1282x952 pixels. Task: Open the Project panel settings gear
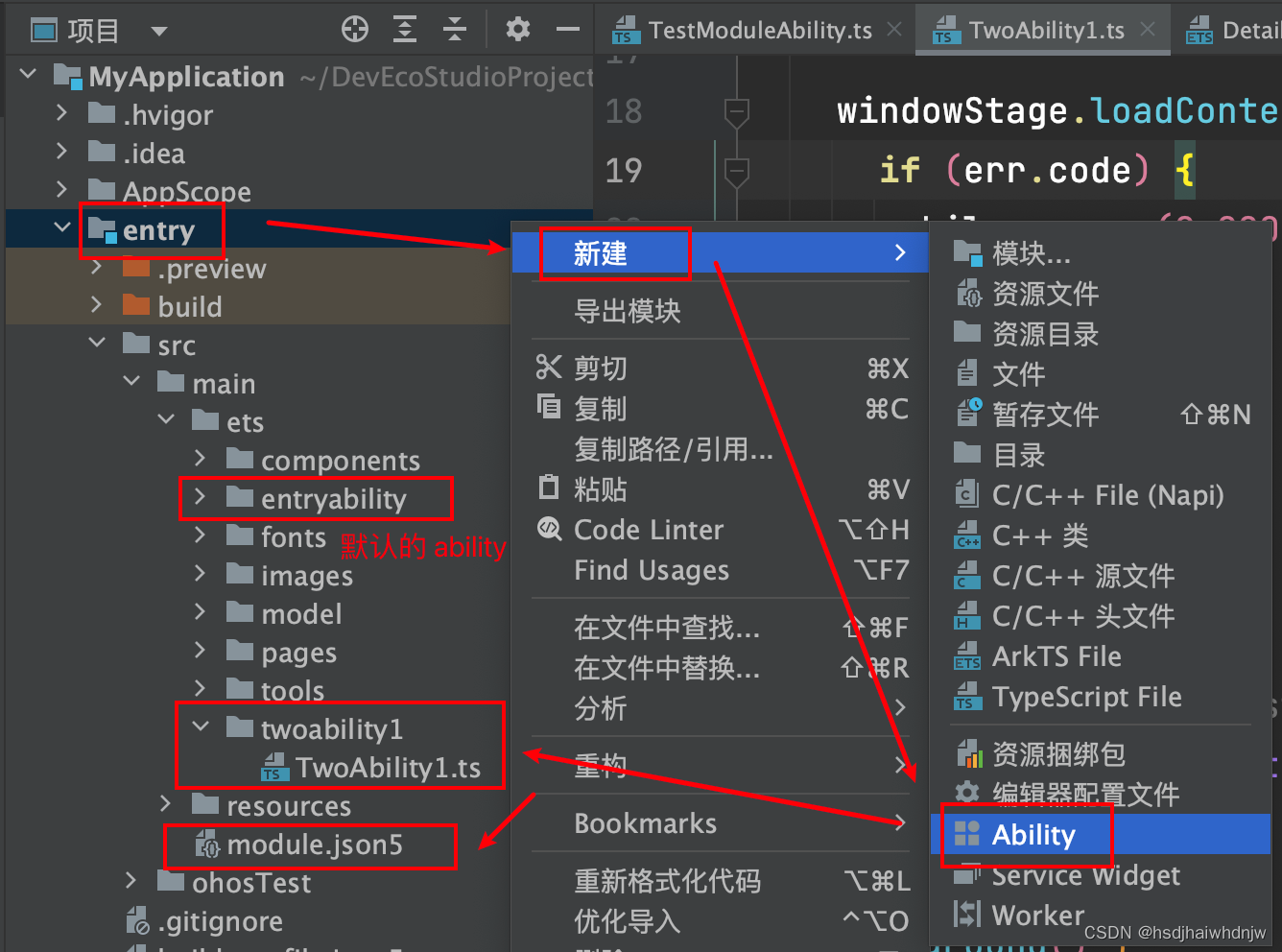pos(517,29)
